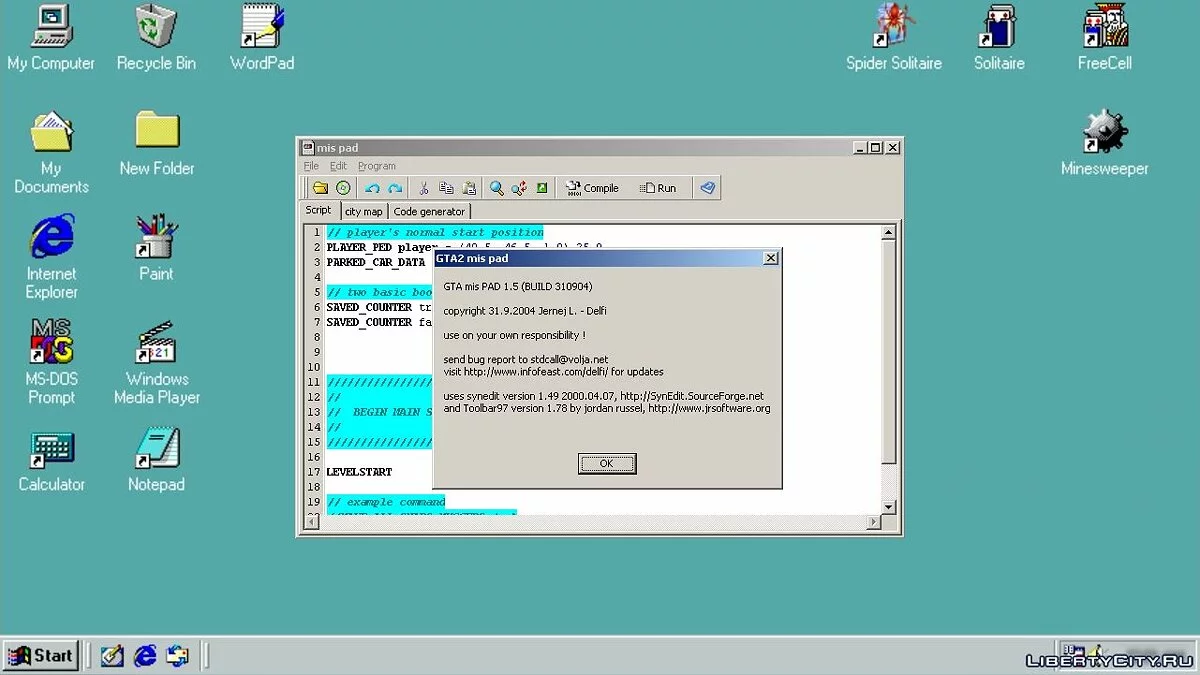Click the script editor scroll-down arrow

[x=888, y=508]
